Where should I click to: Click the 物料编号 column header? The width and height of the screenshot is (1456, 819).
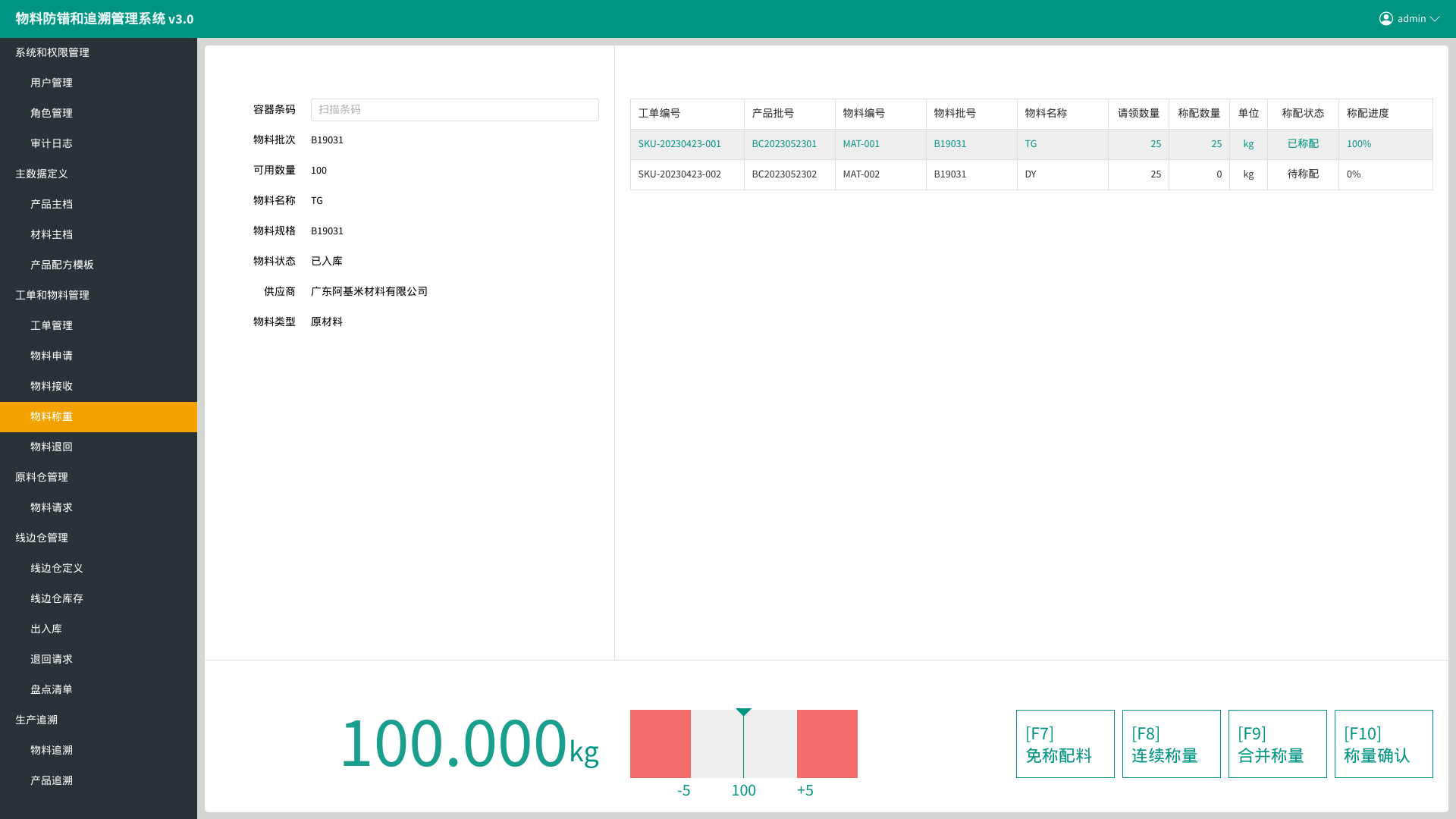880,114
